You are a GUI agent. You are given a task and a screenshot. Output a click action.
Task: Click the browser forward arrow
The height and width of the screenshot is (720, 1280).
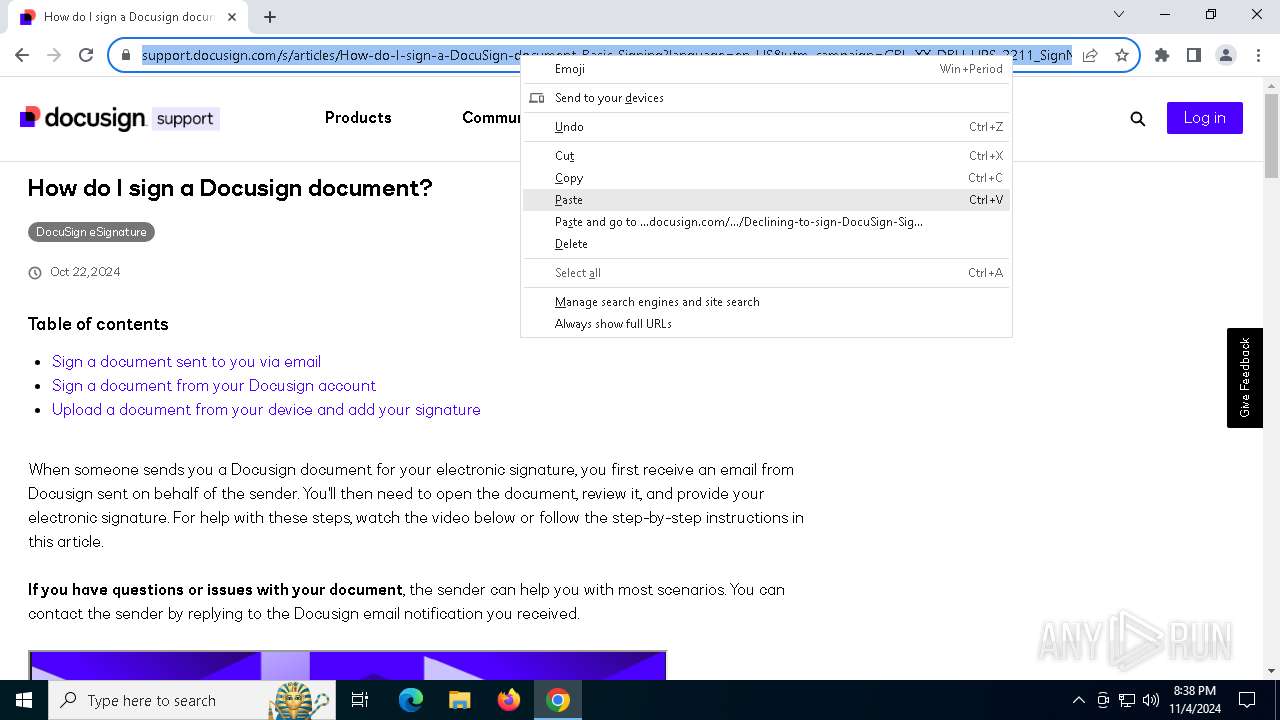click(54, 55)
